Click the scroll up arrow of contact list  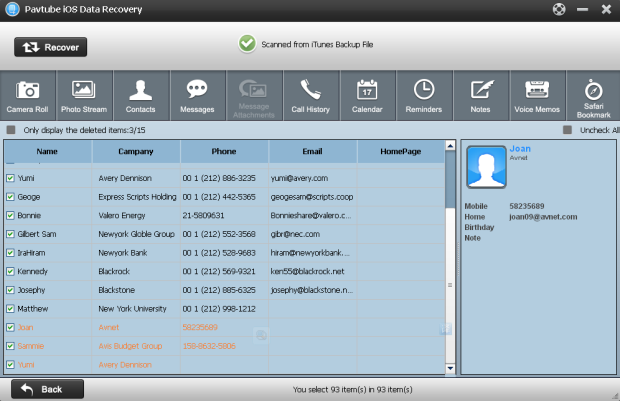[x=450, y=146]
